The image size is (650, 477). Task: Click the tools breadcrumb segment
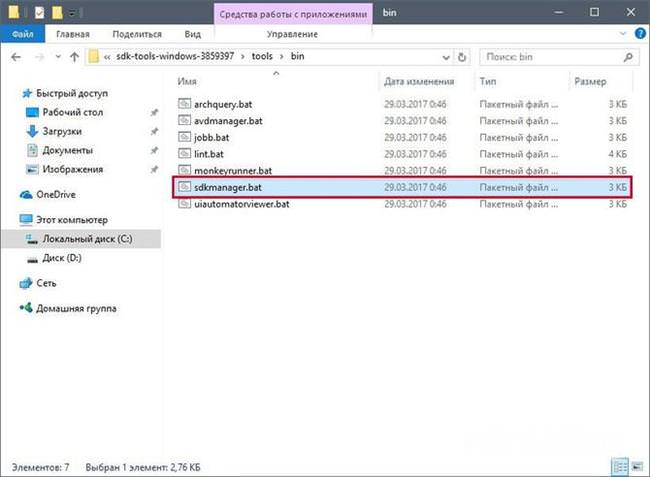pos(262,56)
